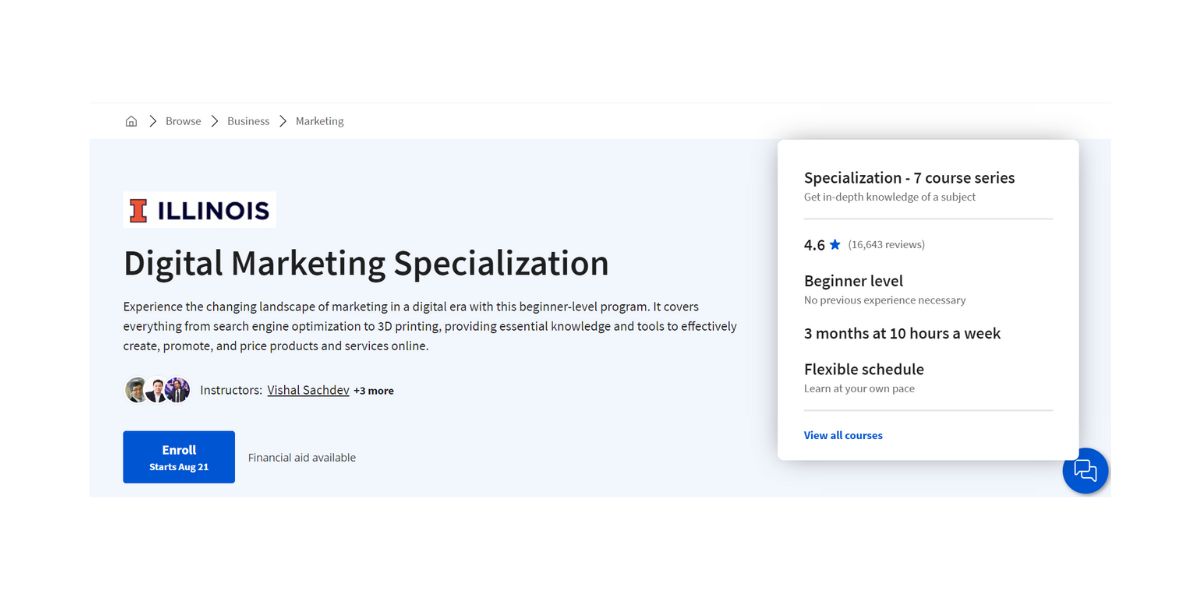Click the blue star next to the rating
Viewport: 1200px width, 600px height.
pyautogui.click(x=833, y=243)
